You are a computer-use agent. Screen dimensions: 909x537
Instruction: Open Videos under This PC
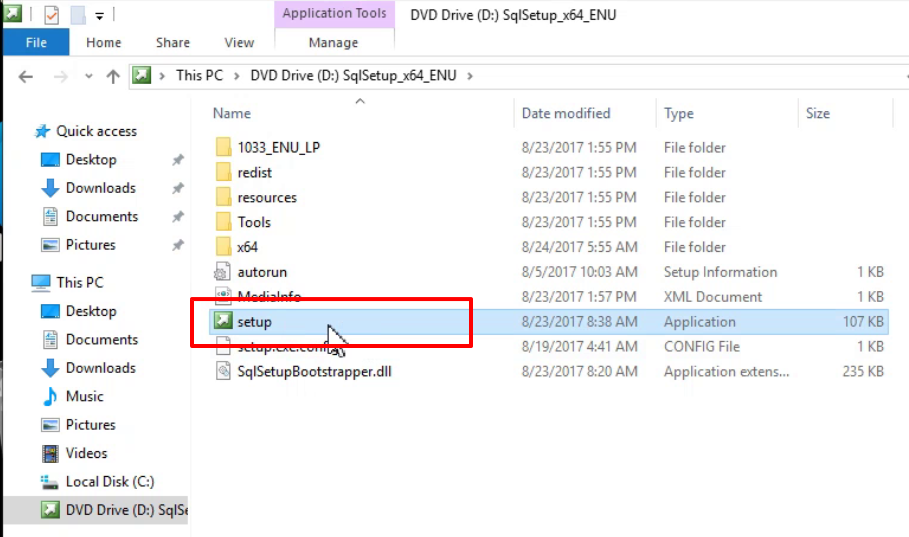pyautogui.click(x=86, y=453)
